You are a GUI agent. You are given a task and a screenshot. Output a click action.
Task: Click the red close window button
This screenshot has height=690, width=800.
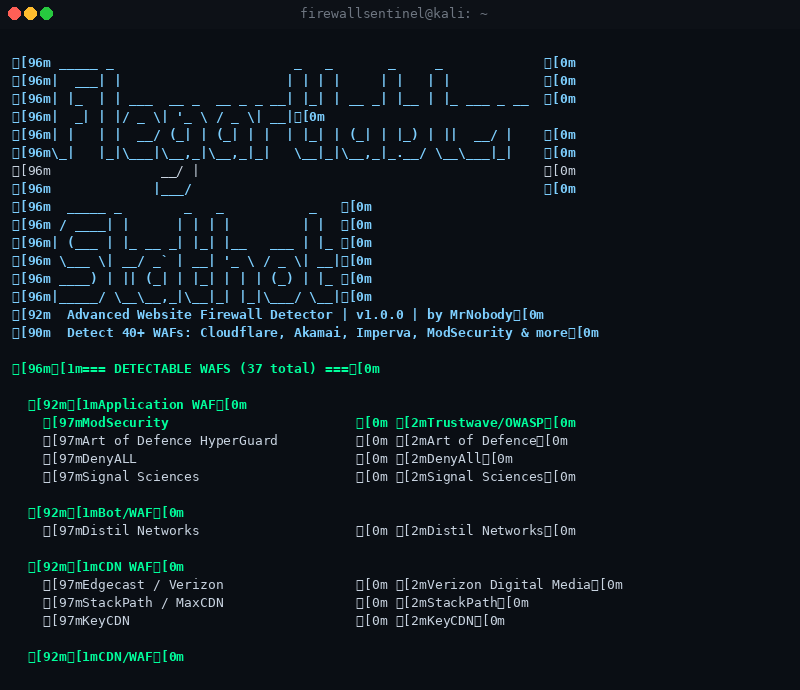pos(14,14)
